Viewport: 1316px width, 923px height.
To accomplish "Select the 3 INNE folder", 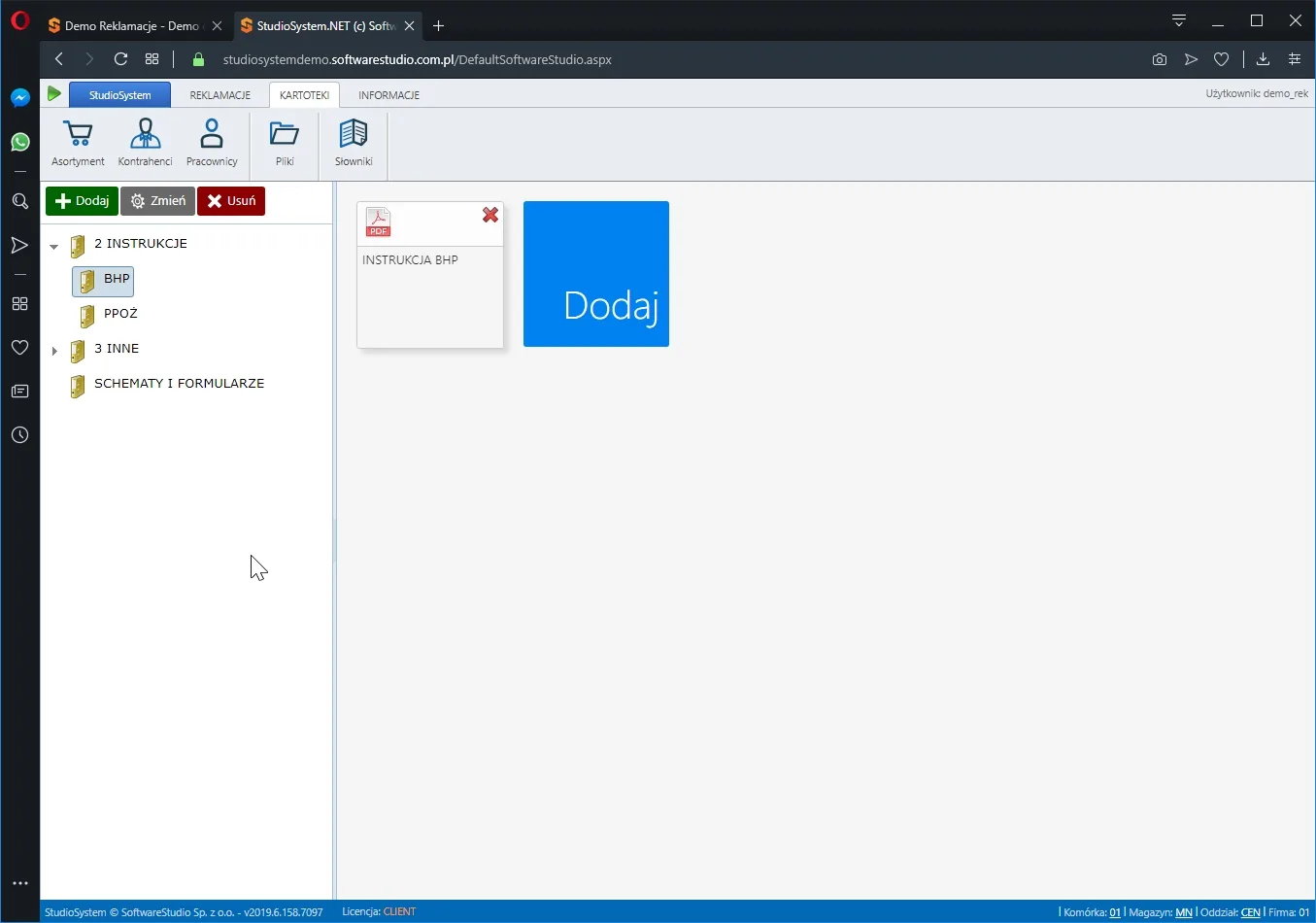I will coord(105,350).
